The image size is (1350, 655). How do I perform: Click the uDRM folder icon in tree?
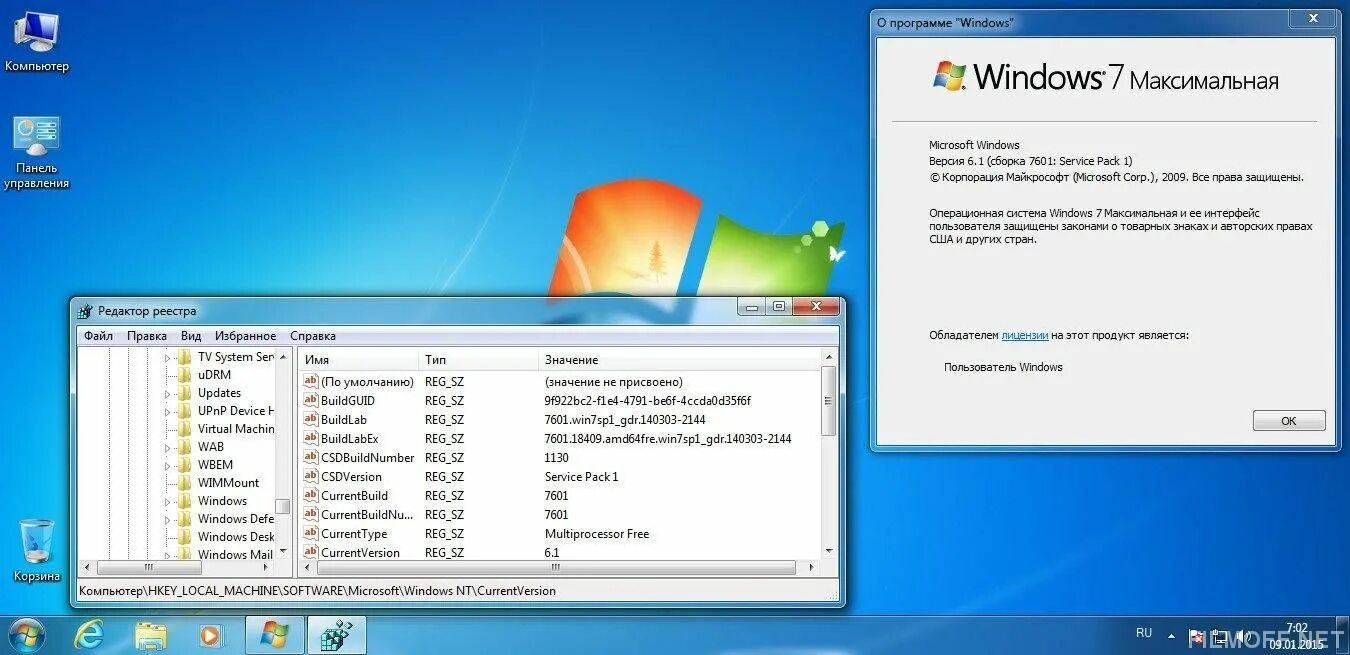tap(184, 375)
